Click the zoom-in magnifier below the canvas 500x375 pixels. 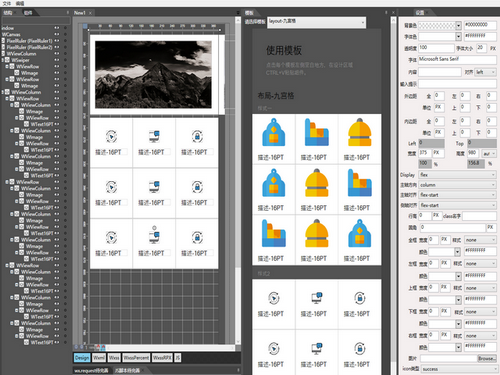76,347
